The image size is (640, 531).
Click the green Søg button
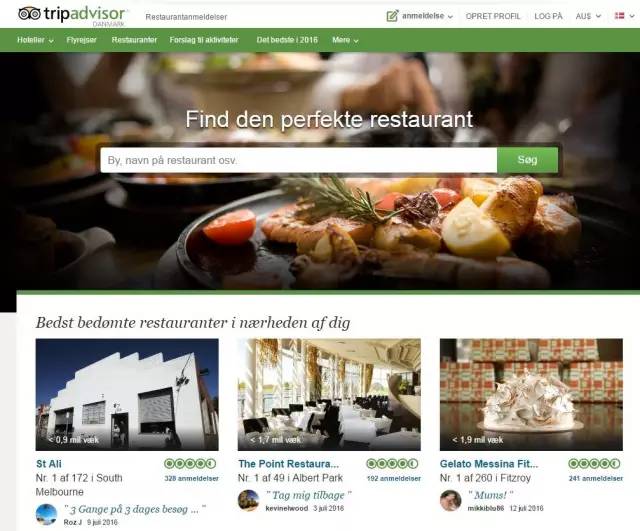(527, 160)
